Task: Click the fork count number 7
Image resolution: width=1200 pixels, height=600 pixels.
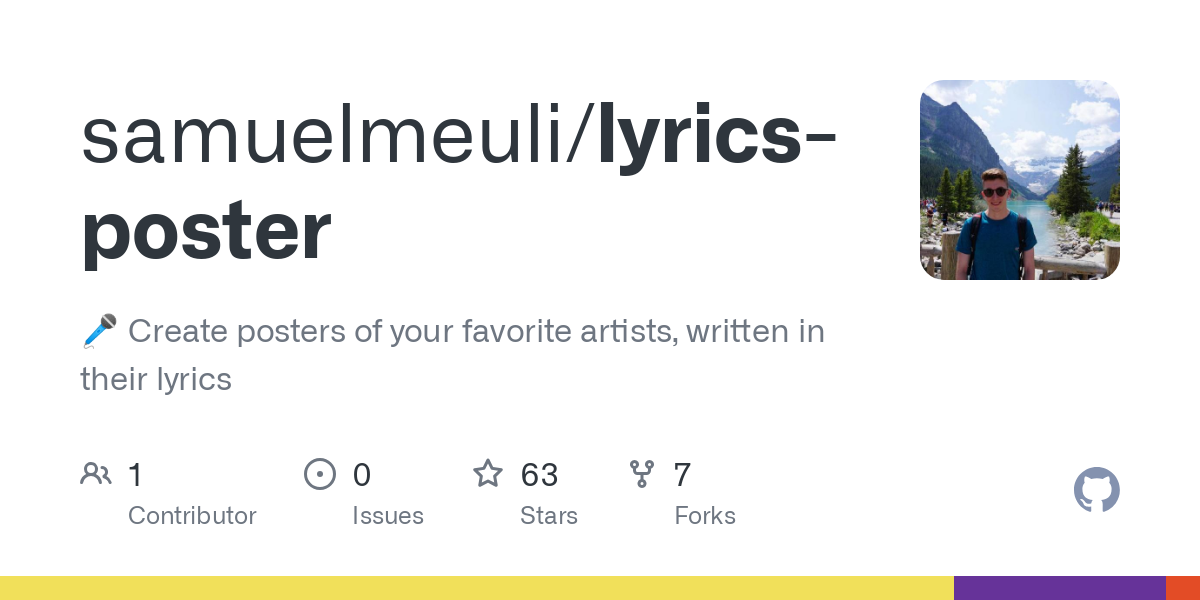Action: click(x=682, y=475)
